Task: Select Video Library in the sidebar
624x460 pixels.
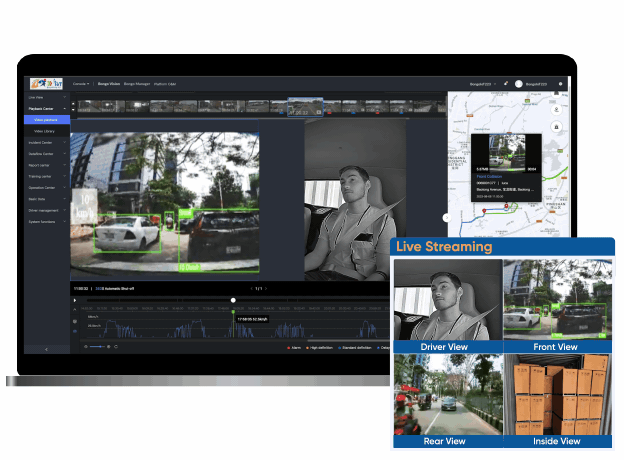Action: pos(46,131)
